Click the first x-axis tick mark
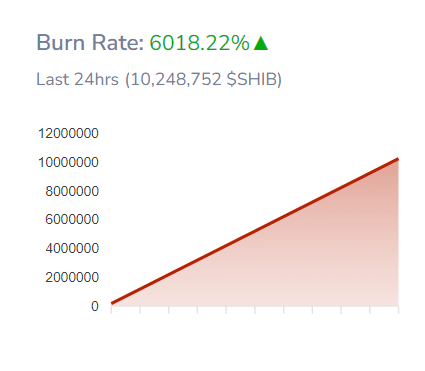Screen dimensions: 425x371 click(111, 310)
